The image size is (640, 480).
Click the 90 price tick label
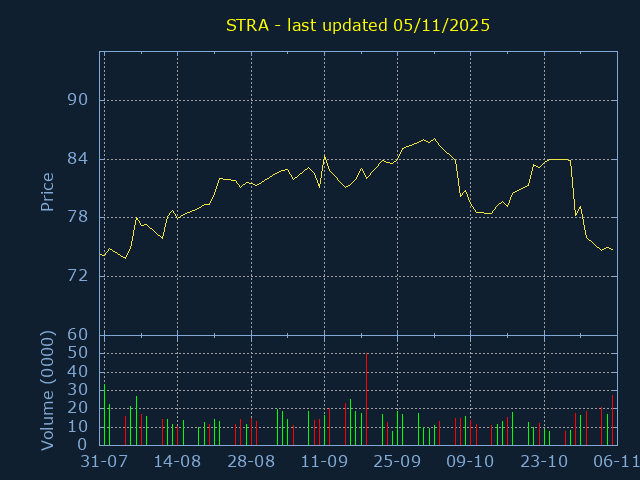pyautogui.click(x=78, y=100)
